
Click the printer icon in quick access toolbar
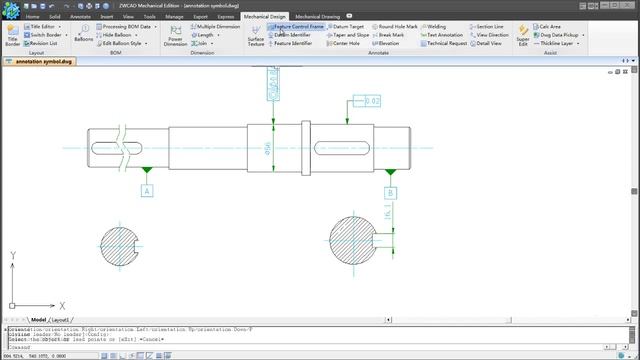coord(89,6)
